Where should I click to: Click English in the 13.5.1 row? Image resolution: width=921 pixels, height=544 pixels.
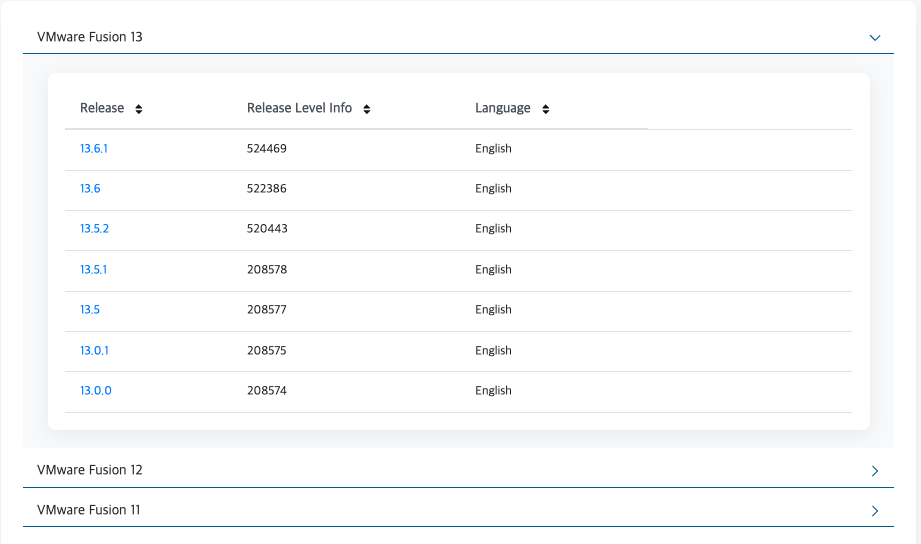click(493, 270)
